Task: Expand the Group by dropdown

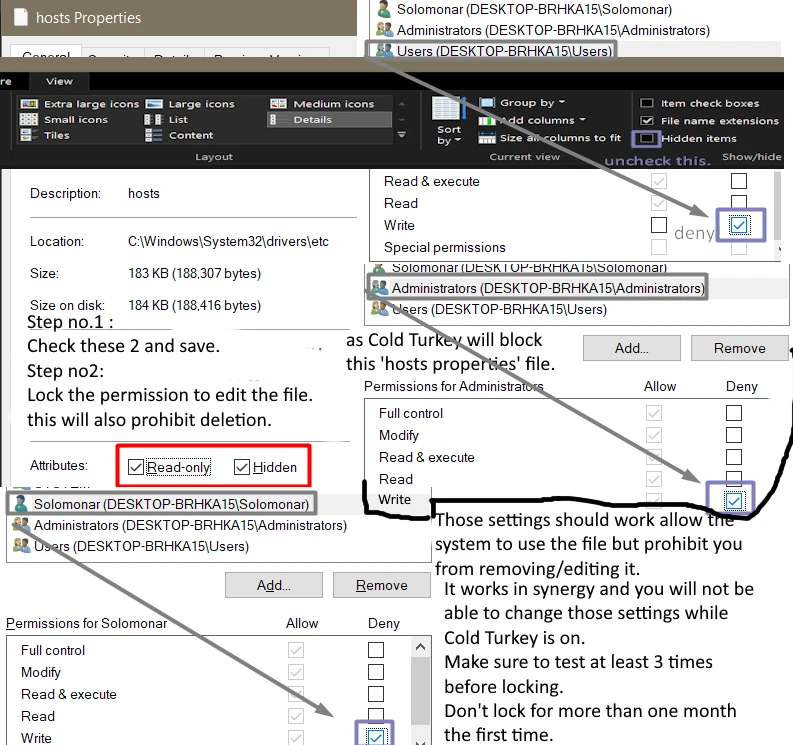Action: click(x=523, y=103)
